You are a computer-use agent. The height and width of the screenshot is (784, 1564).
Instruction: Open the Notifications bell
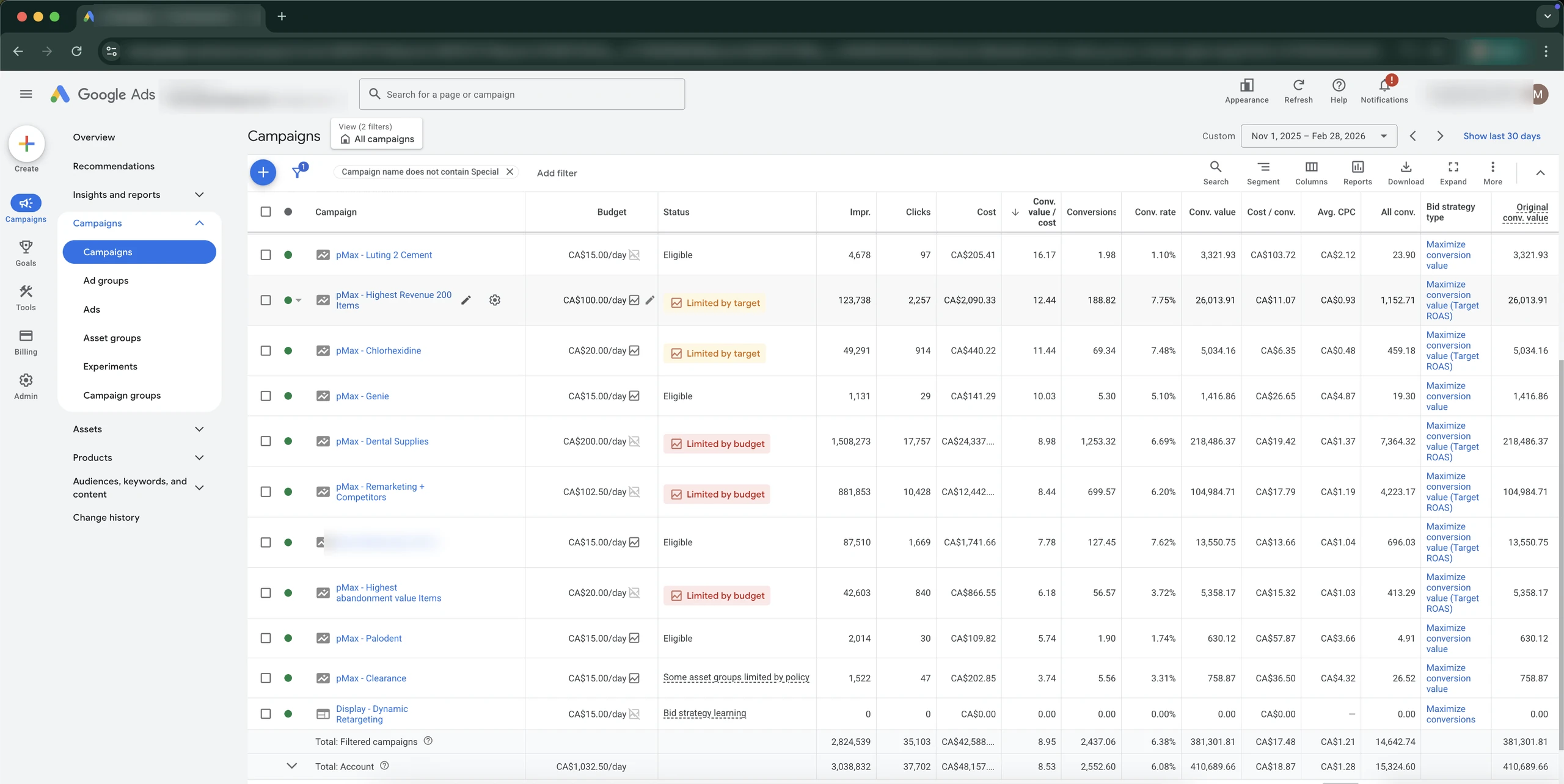1384,91
